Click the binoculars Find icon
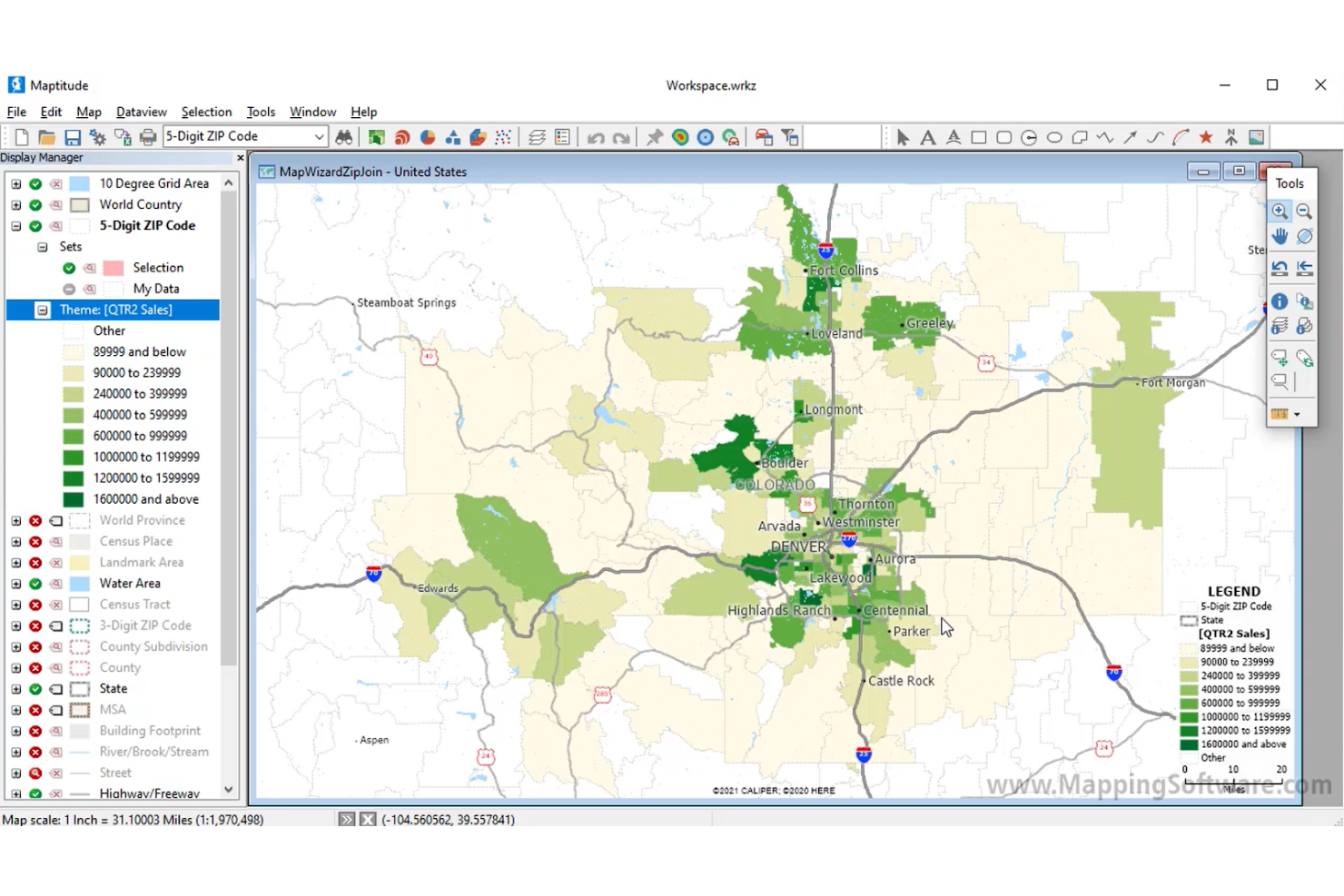1344x896 pixels. click(x=344, y=137)
